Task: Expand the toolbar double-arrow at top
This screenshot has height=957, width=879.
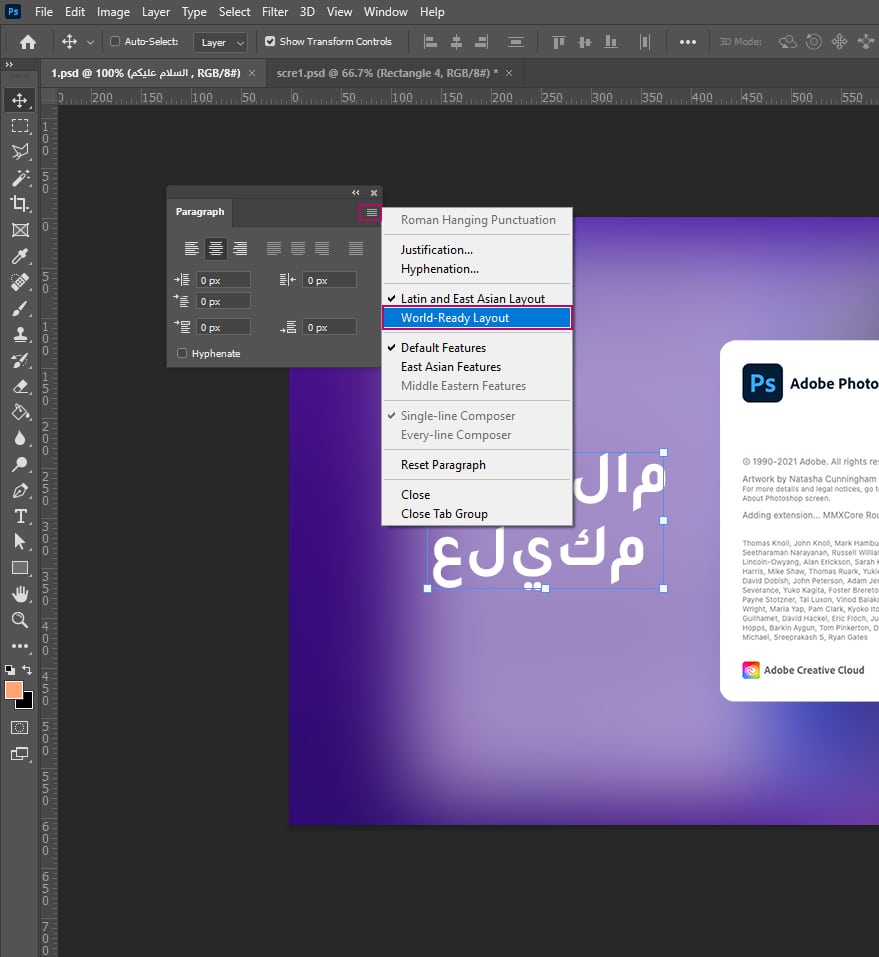Action: [x=9, y=64]
